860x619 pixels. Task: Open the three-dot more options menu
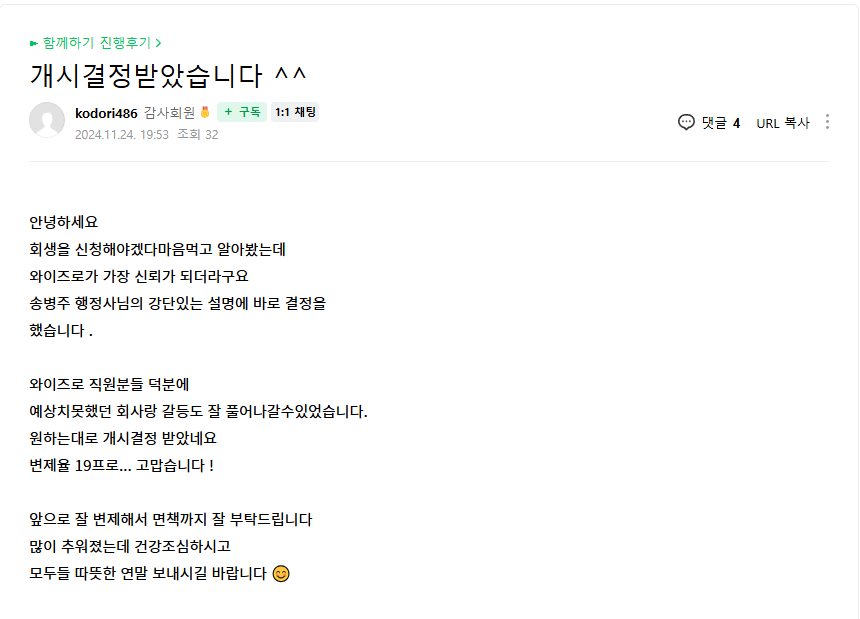(x=827, y=122)
